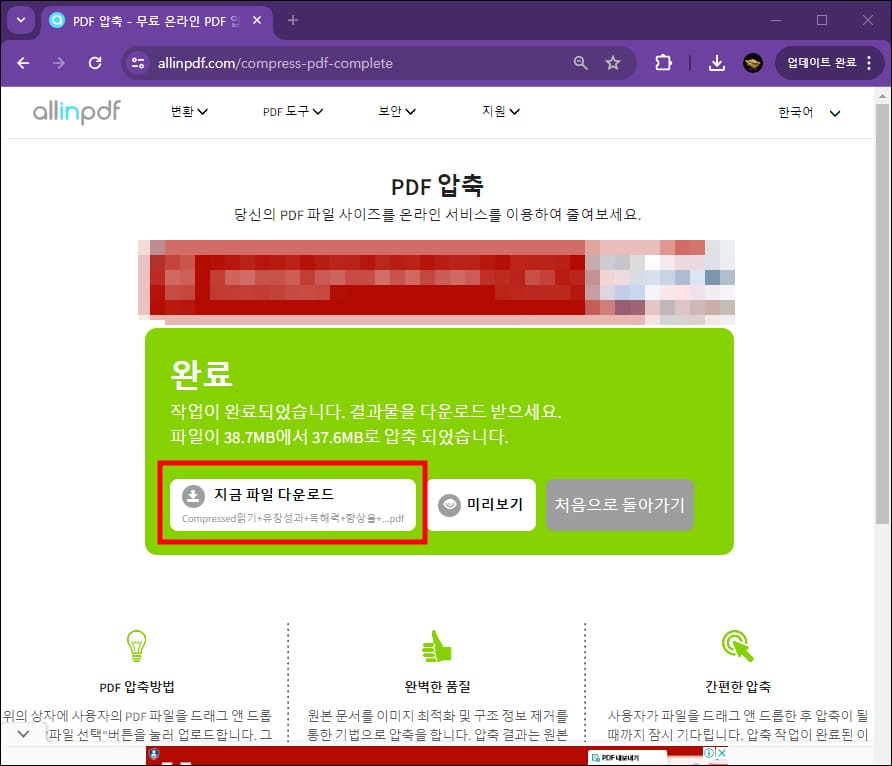Image resolution: width=892 pixels, height=766 pixels.
Task: Click the allinpdf logo link
Action: [x=75, y=112]
